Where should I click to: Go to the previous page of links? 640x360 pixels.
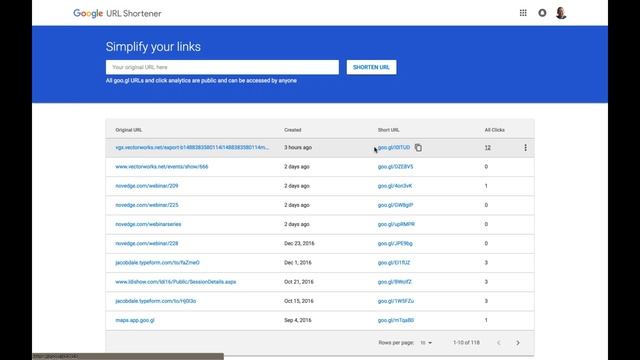[499, 343]
